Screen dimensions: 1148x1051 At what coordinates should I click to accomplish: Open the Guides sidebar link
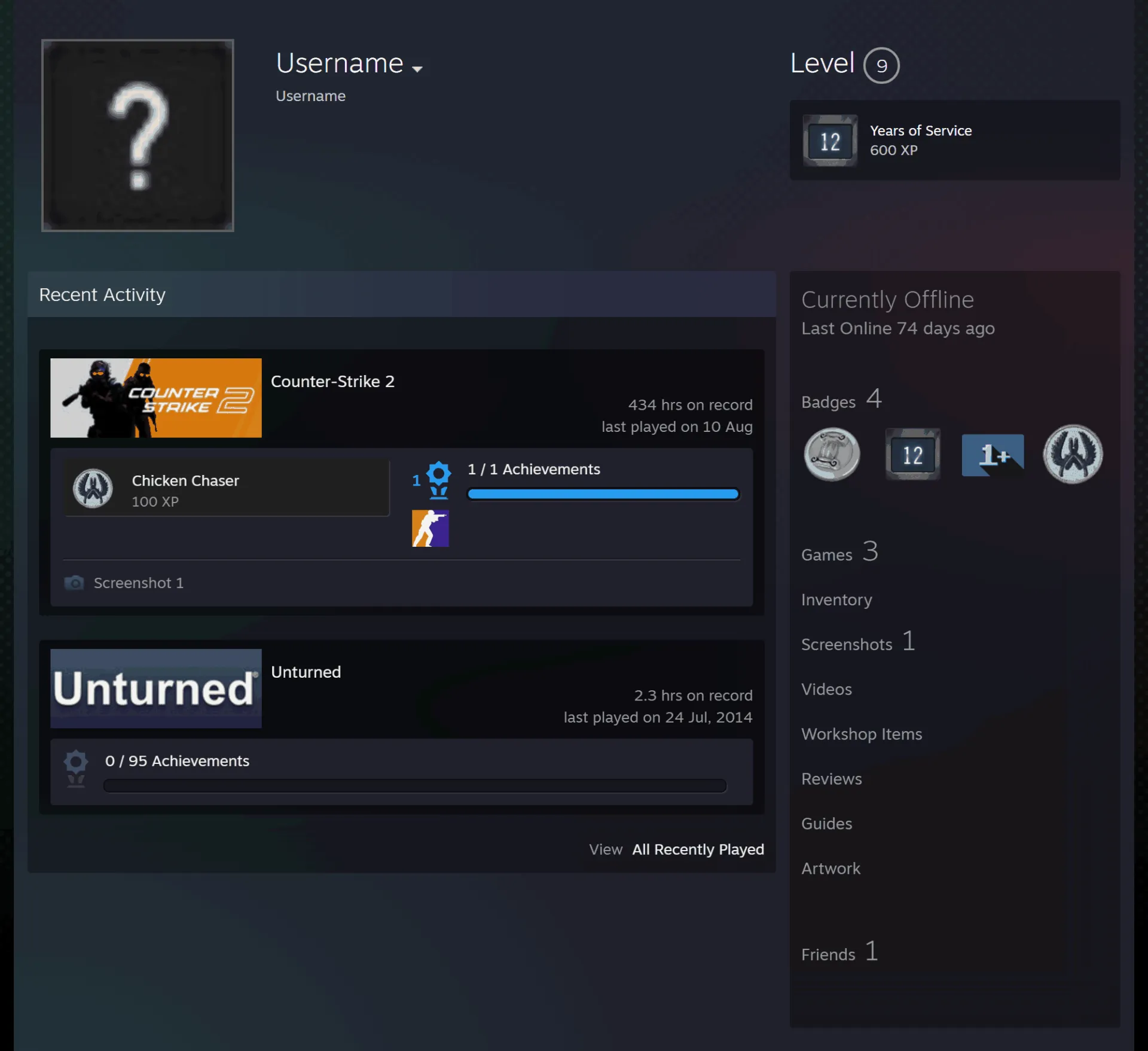click(827, 824)
